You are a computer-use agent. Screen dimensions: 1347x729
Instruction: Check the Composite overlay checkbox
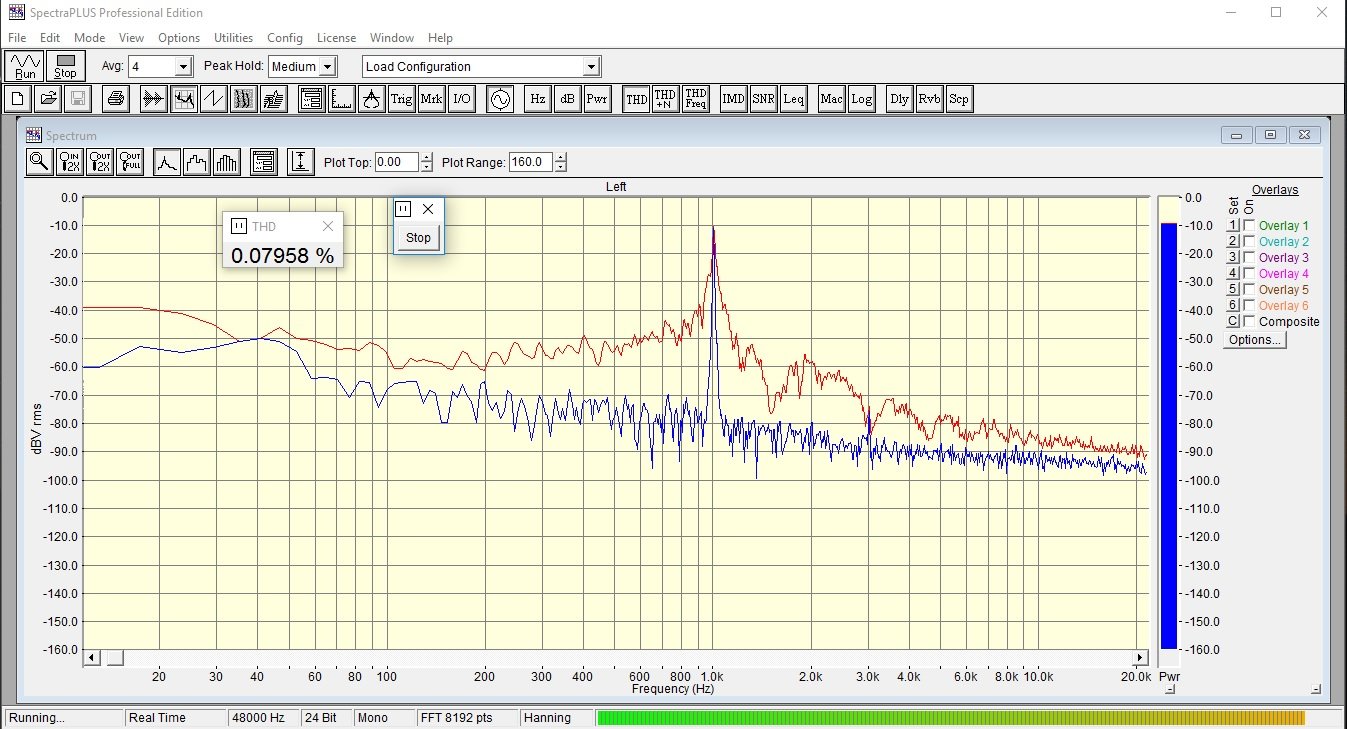(x=1249, y=322)
